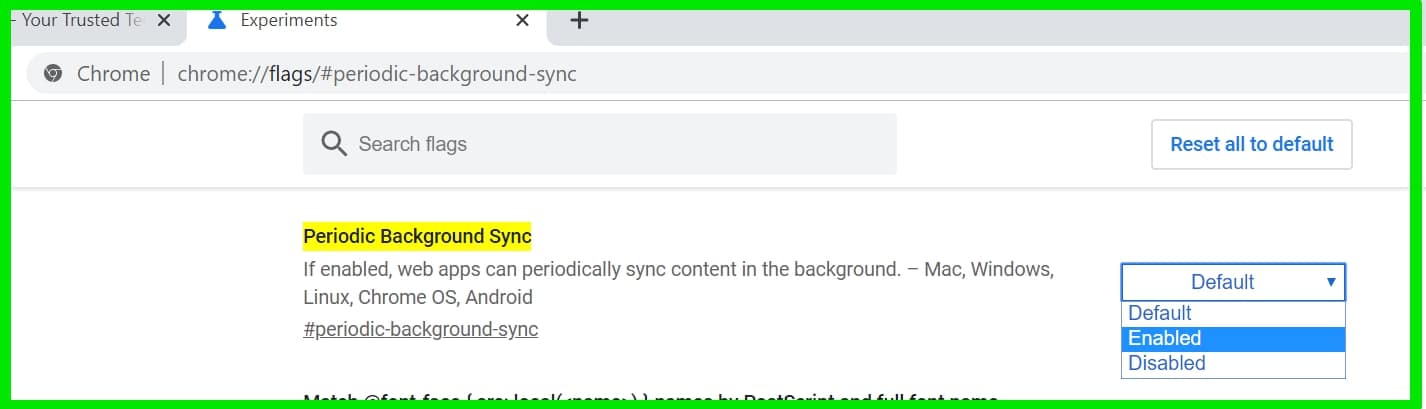This screenshot has height=409, width=1426.
Task: Open a new tab with plus icon
Action: pos(578,20)
